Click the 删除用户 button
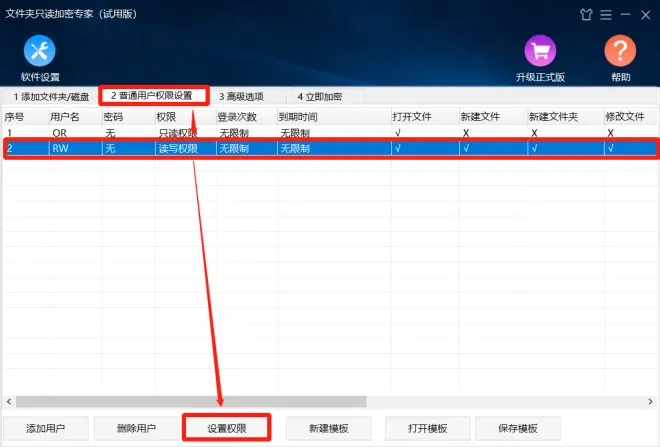660x447 pixels. pyautogui.click(x=136, y=428)
